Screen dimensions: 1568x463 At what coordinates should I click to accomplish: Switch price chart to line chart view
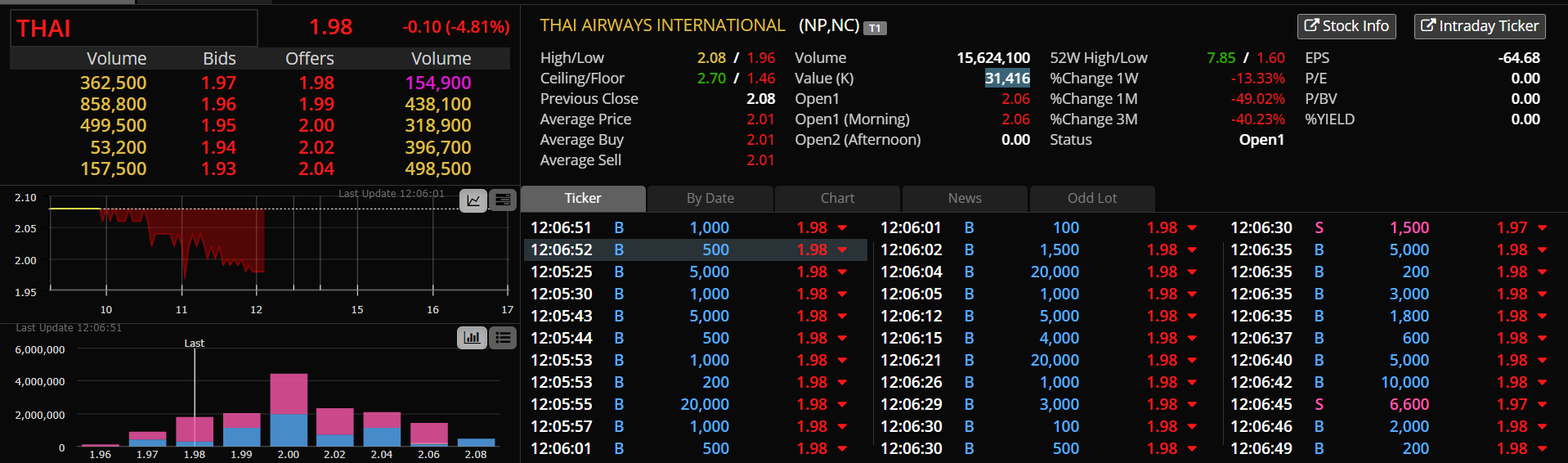click(x=473, y=200)
